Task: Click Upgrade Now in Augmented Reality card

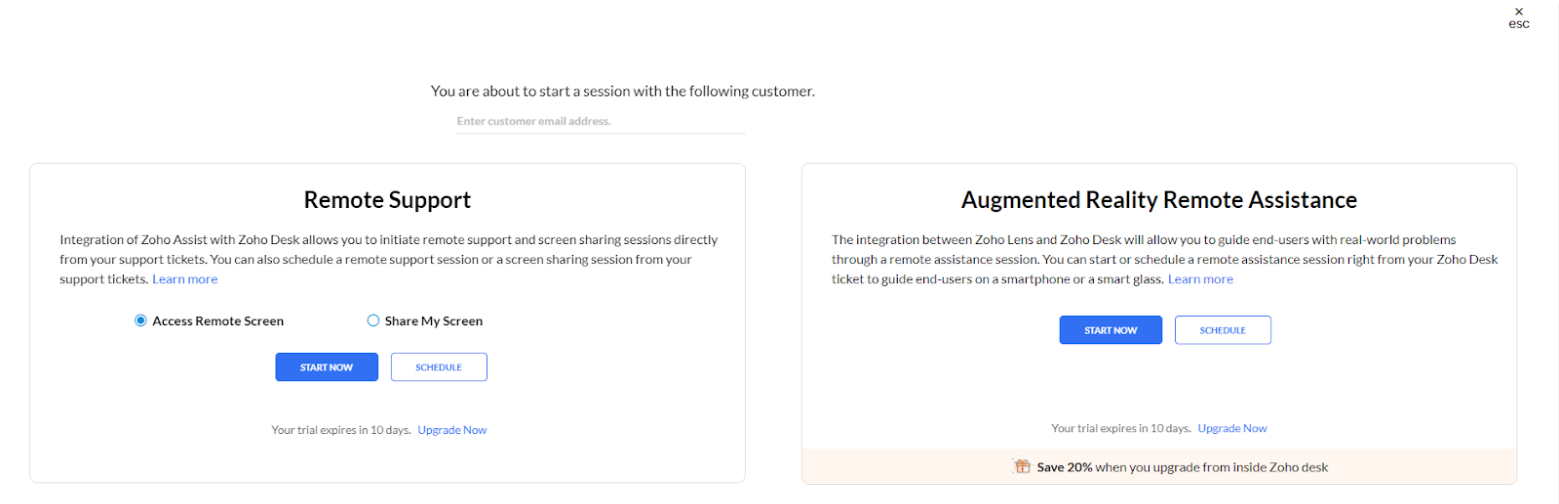Action: click(x=1232, y=428)
